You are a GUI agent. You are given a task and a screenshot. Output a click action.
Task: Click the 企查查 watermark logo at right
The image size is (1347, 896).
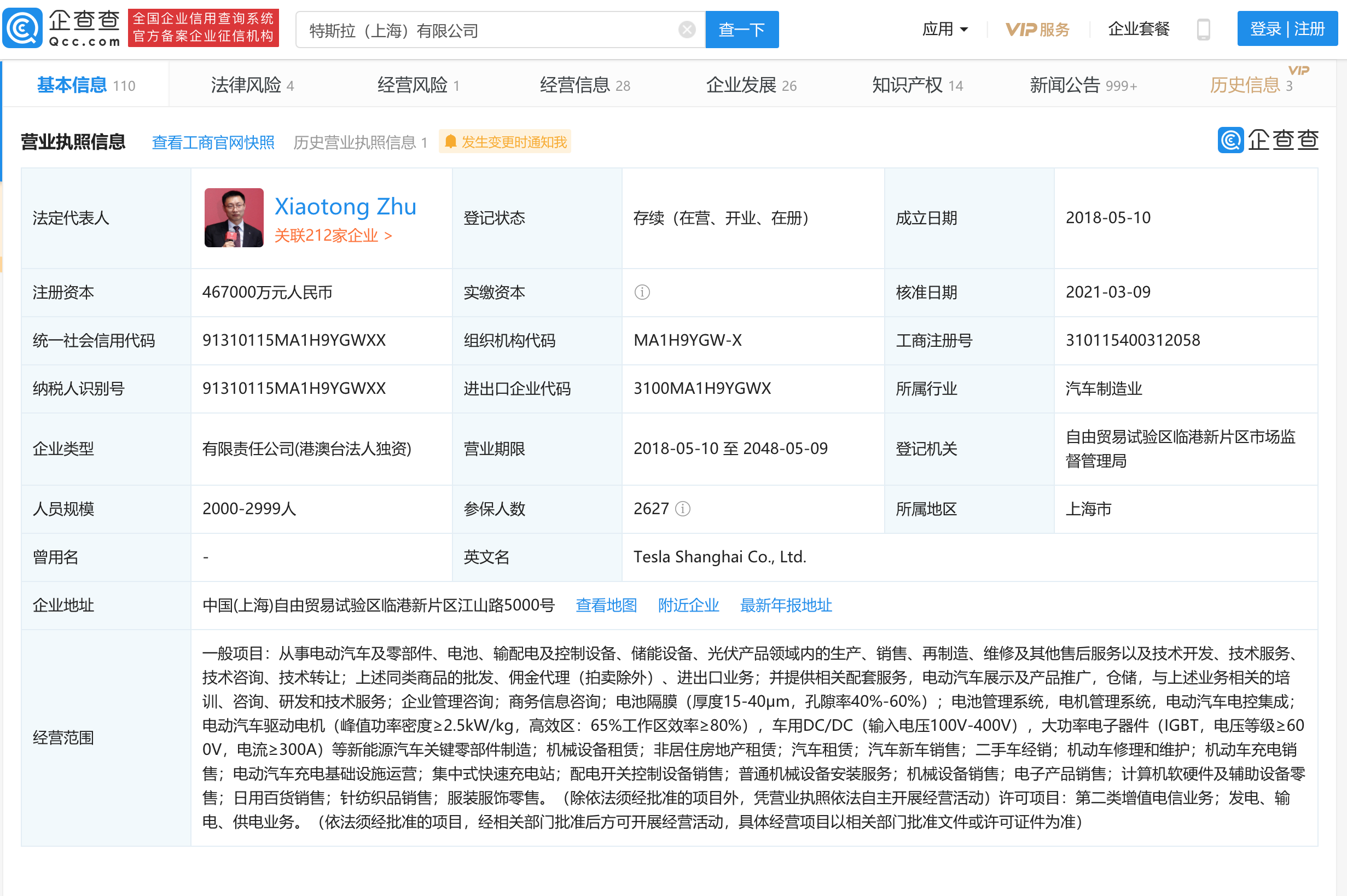point(1268,140)
